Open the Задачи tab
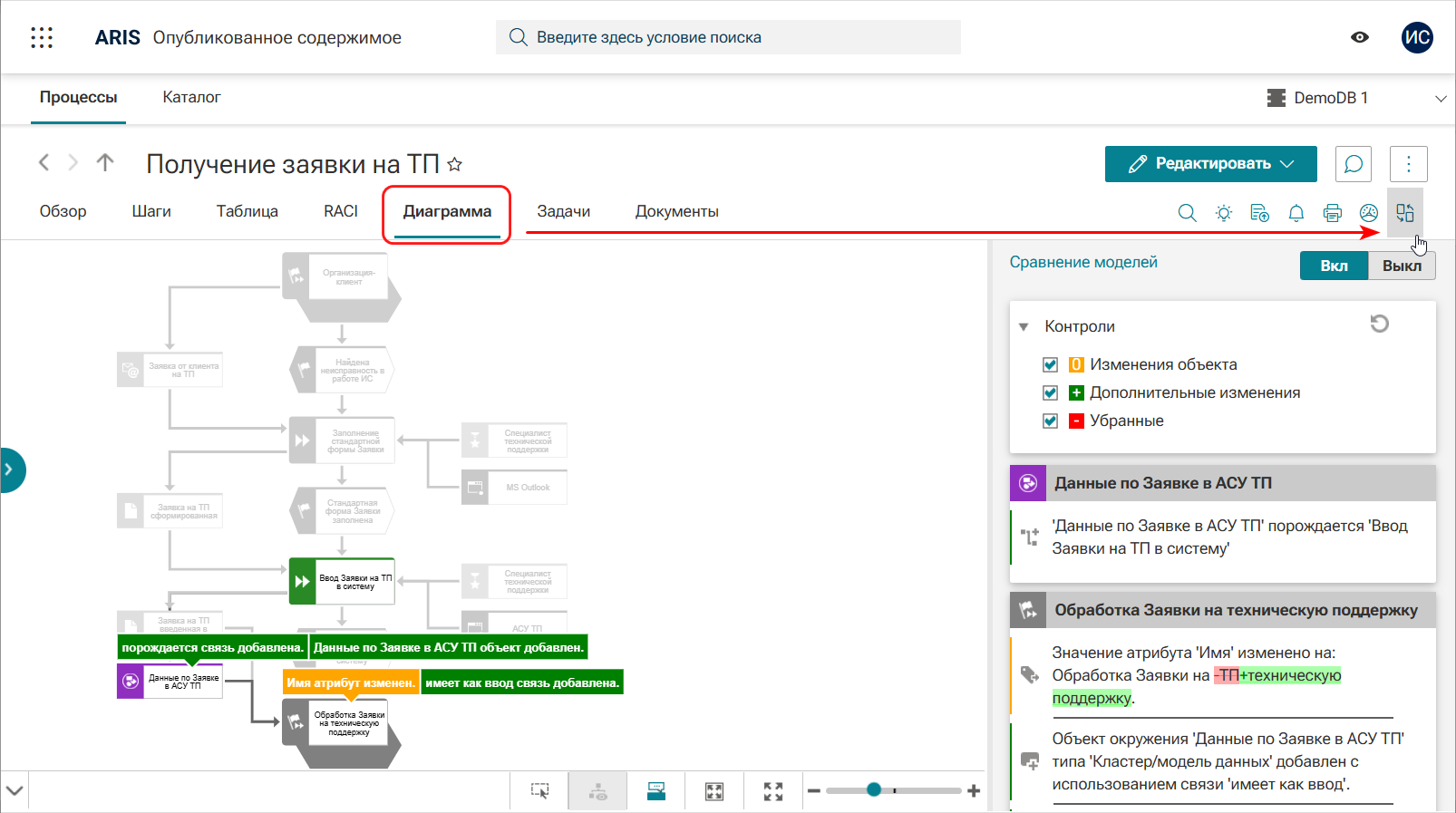The height and width of the screenshot is (813, 1456). coord(563,211)
